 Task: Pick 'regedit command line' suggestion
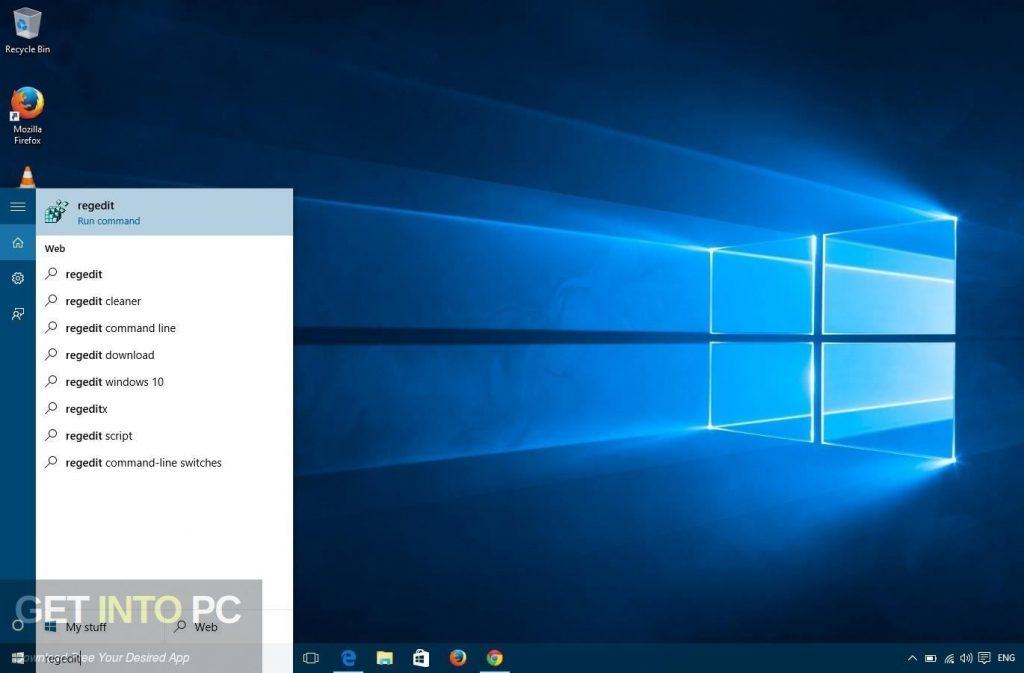165,328
